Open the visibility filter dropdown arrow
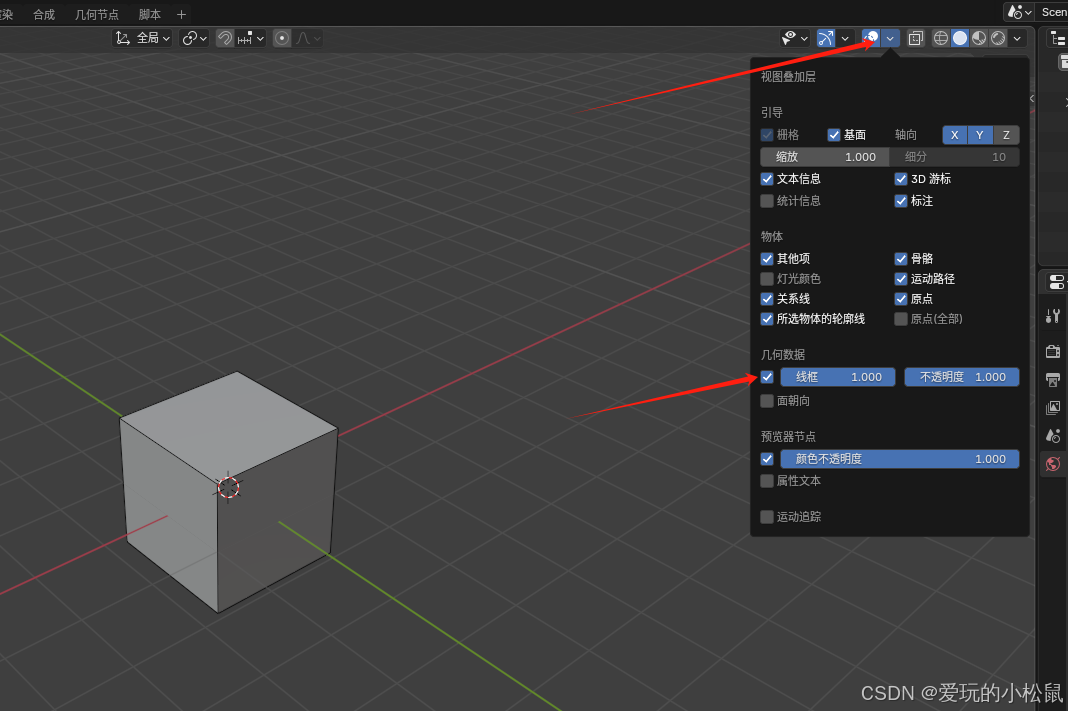Image resolution: width=1068 pixels, height=711 pixels. (x=804, y=39)
